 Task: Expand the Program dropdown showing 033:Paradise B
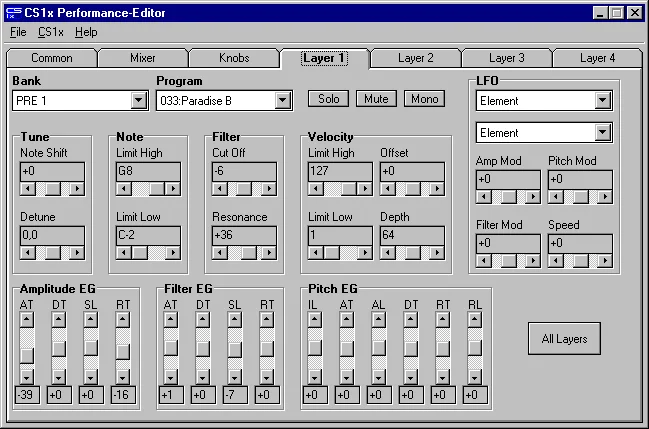[283, 100]
